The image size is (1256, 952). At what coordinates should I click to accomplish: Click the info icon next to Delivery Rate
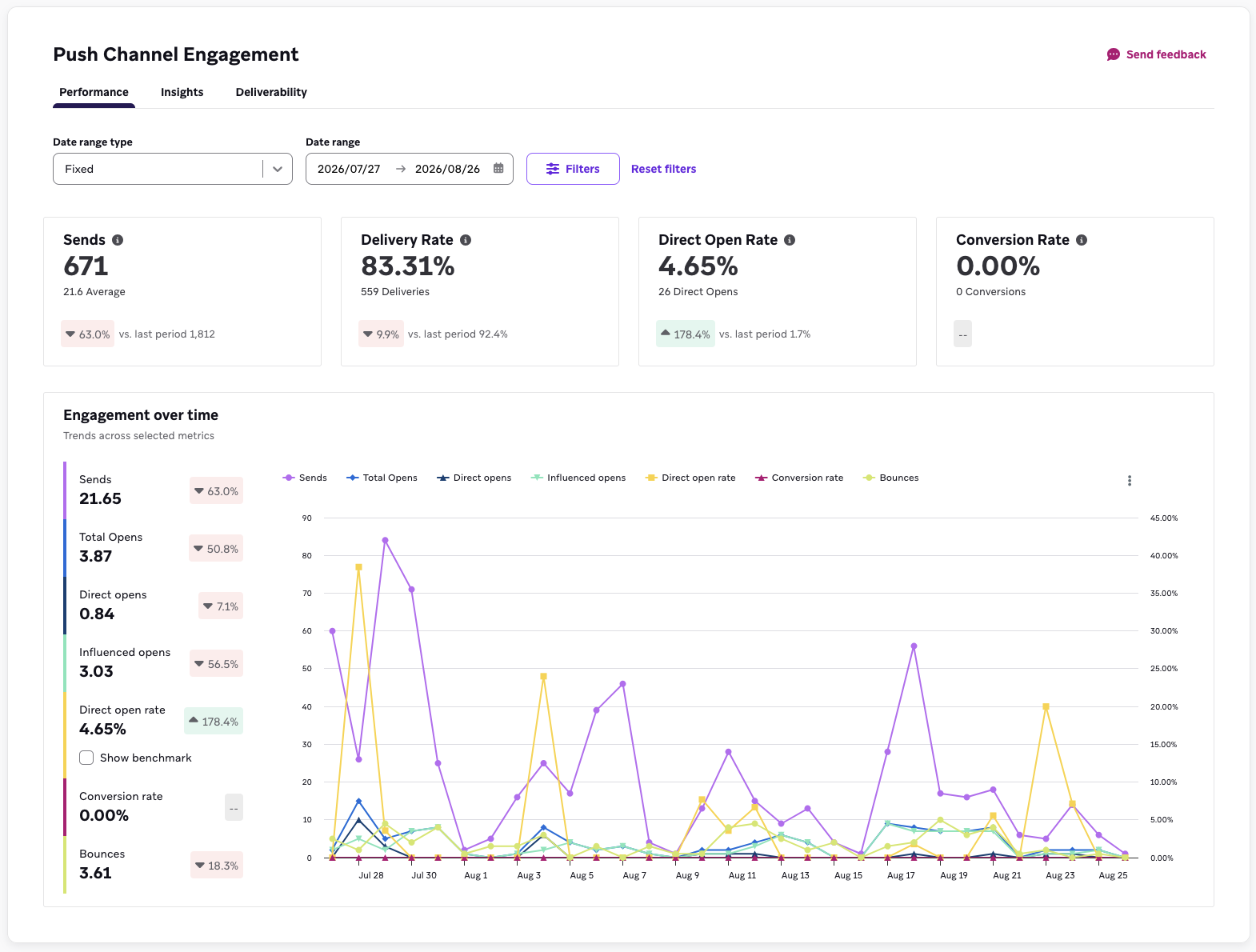466,240
